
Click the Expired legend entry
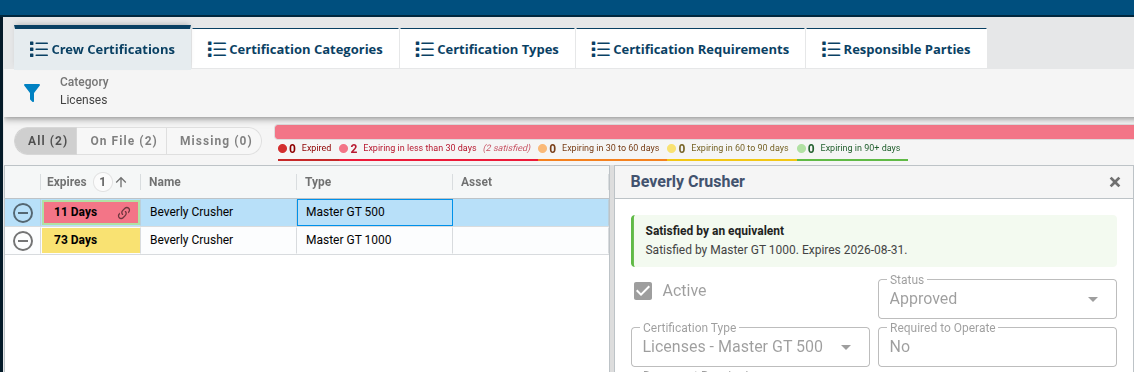pos(304,148)
